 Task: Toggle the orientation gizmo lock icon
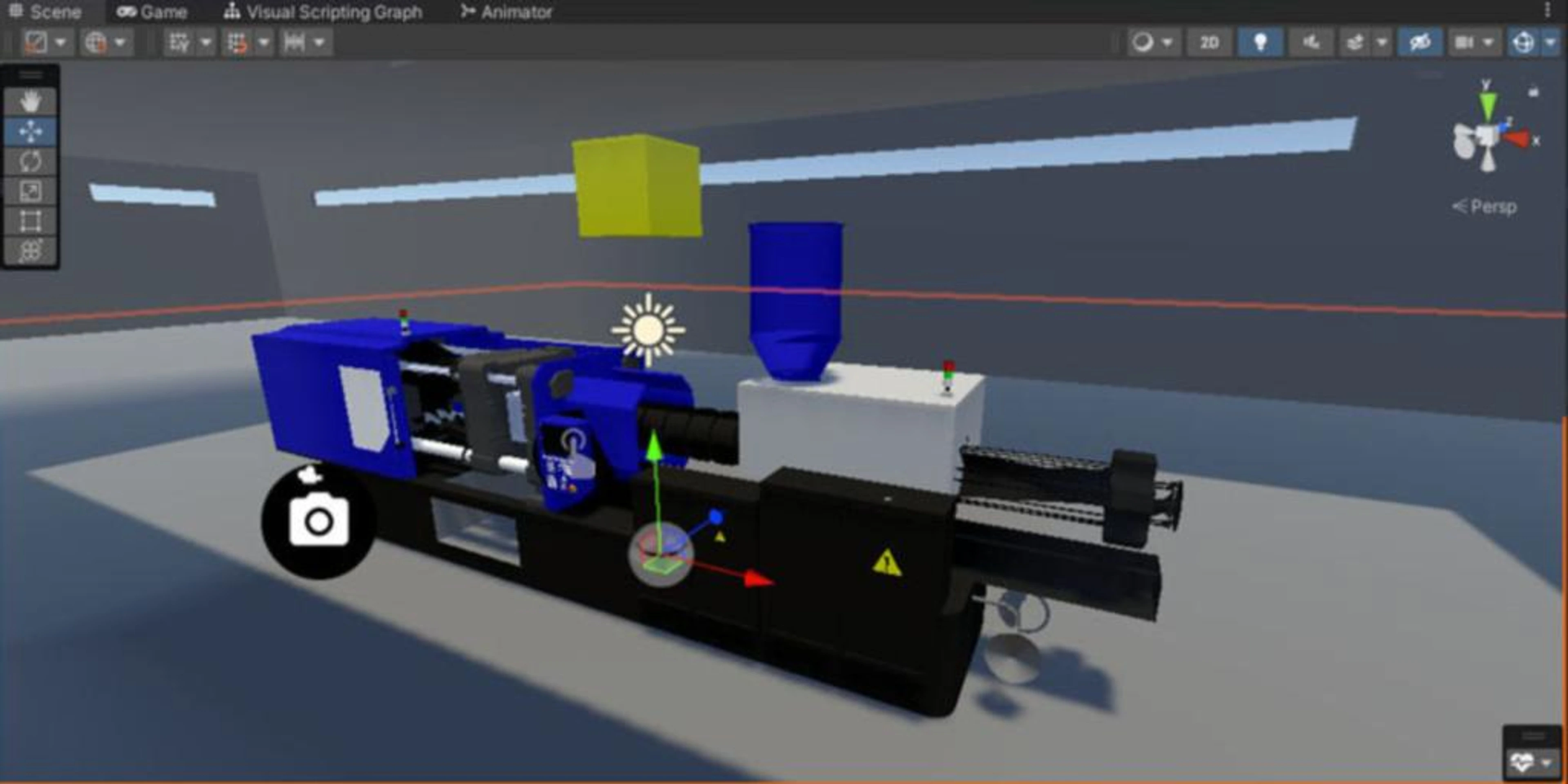click(1533, 92)
